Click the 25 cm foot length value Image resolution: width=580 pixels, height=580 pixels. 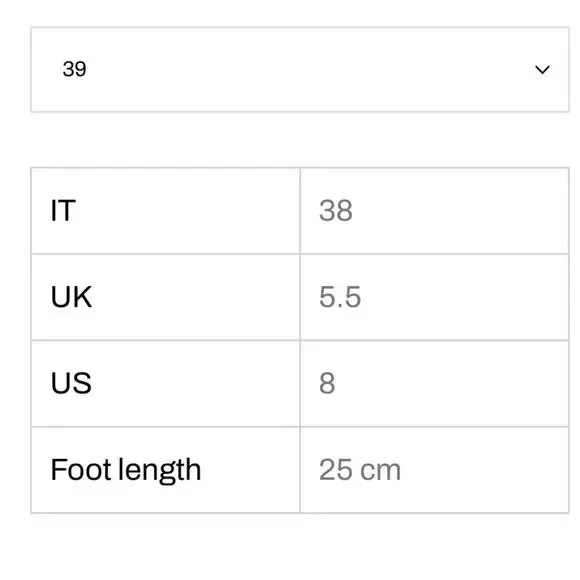coord(360,470)
